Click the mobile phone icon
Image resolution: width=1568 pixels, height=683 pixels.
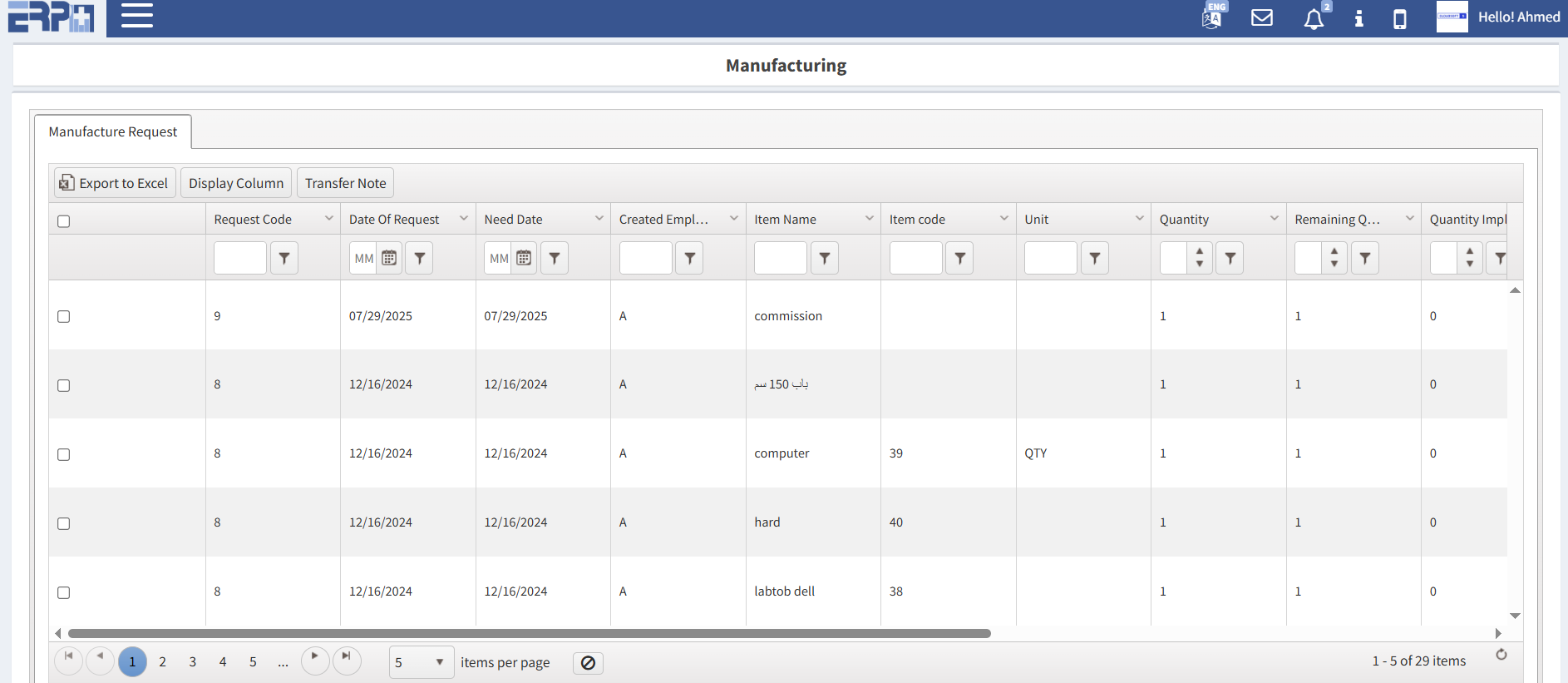coord(1399,19)
